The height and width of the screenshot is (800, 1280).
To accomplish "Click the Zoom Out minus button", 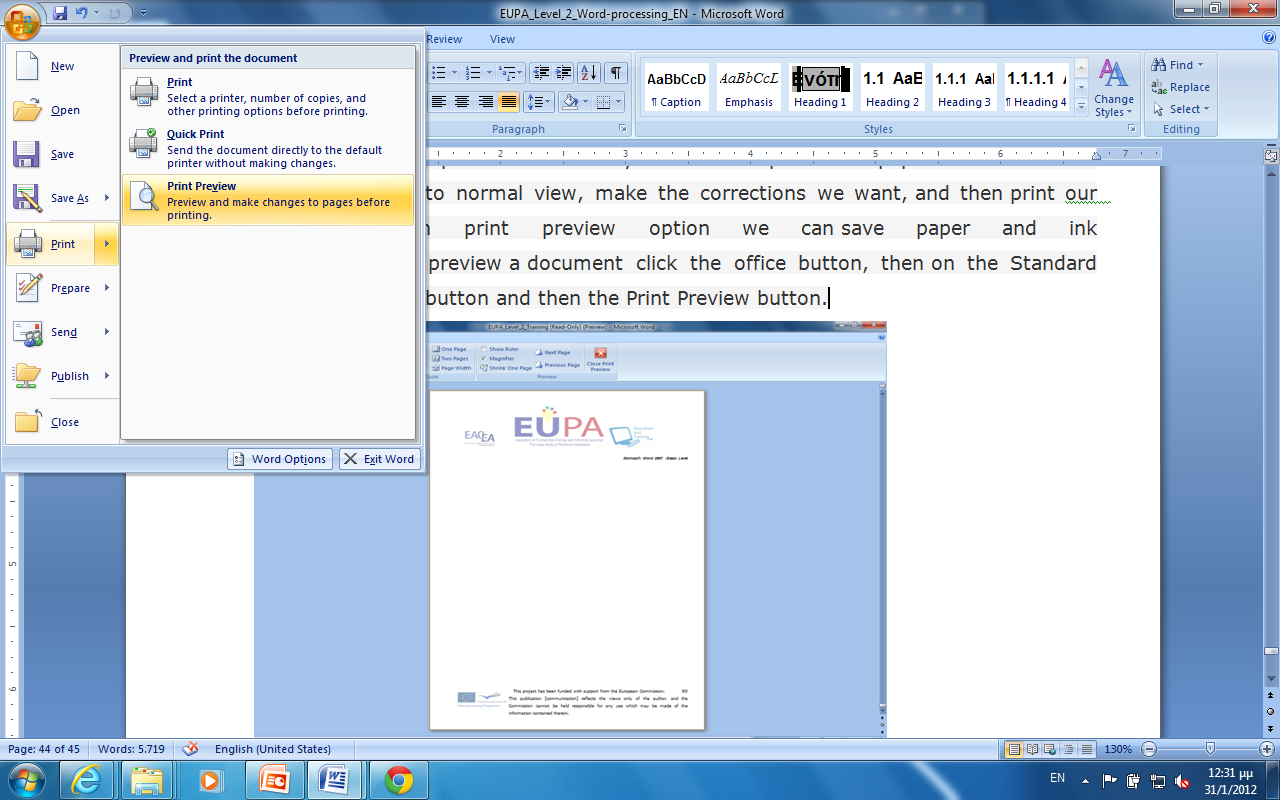I will tap(1149, 749).
